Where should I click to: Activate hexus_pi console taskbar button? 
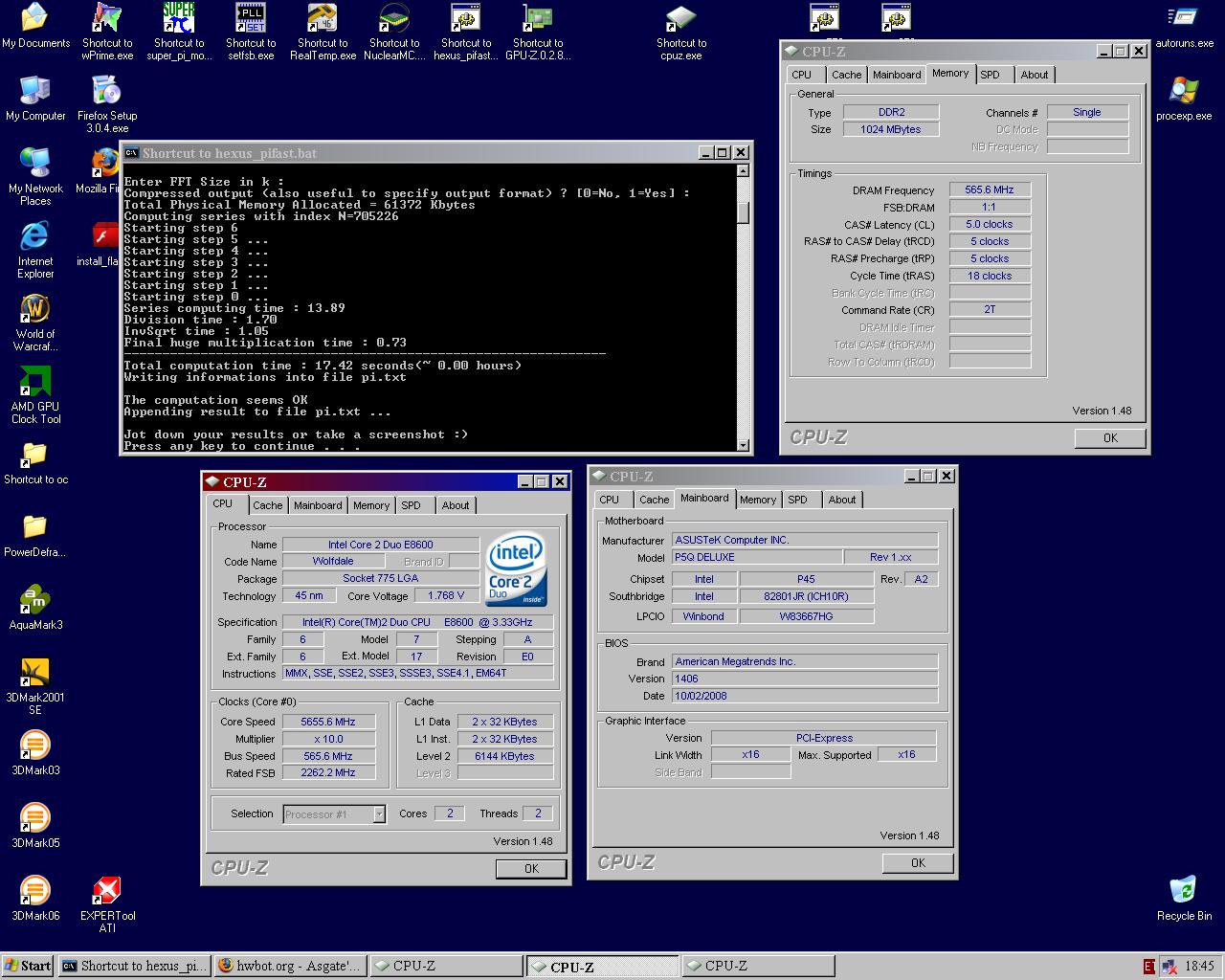(x=134, y=966)
